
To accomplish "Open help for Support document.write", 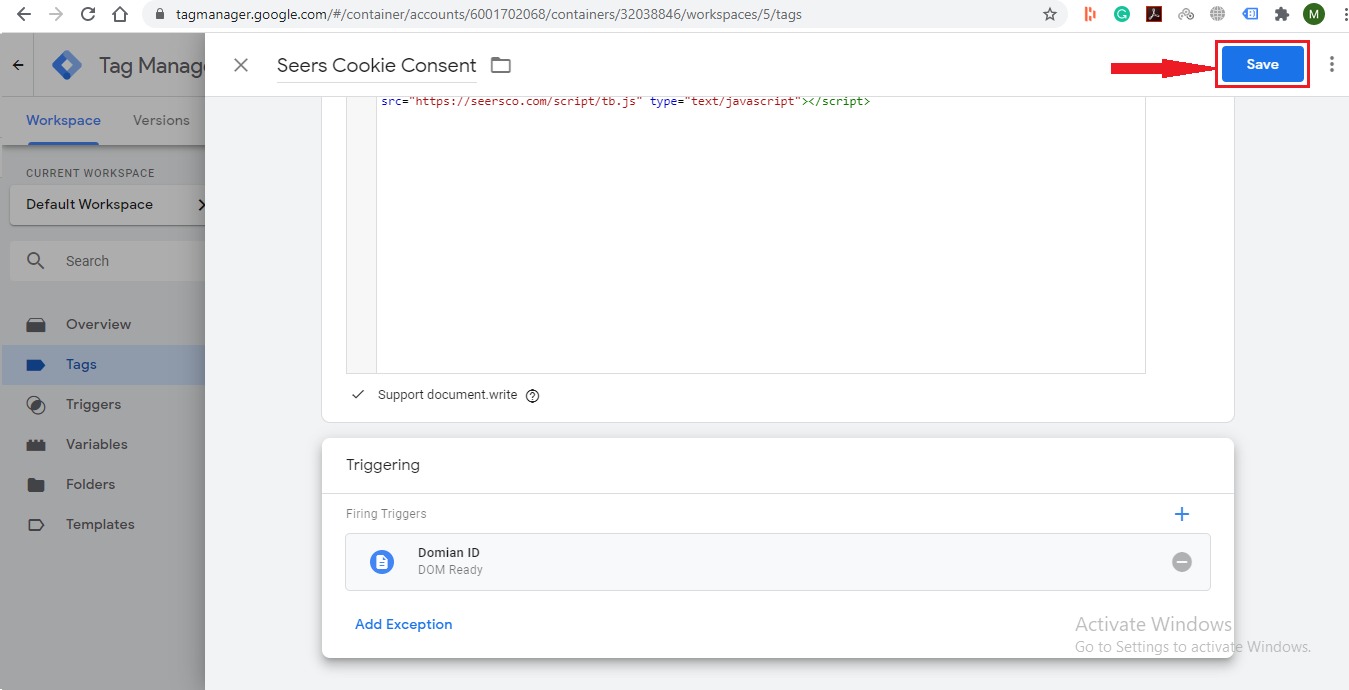I will click(532, 395).
